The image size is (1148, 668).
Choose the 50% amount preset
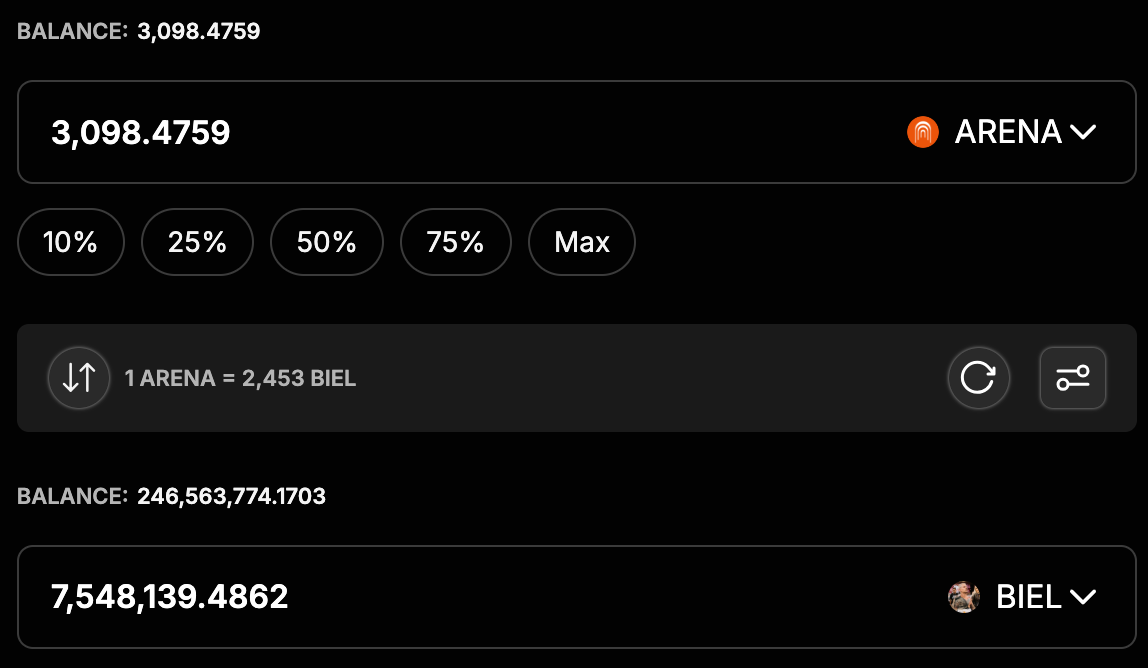(326, 242)
